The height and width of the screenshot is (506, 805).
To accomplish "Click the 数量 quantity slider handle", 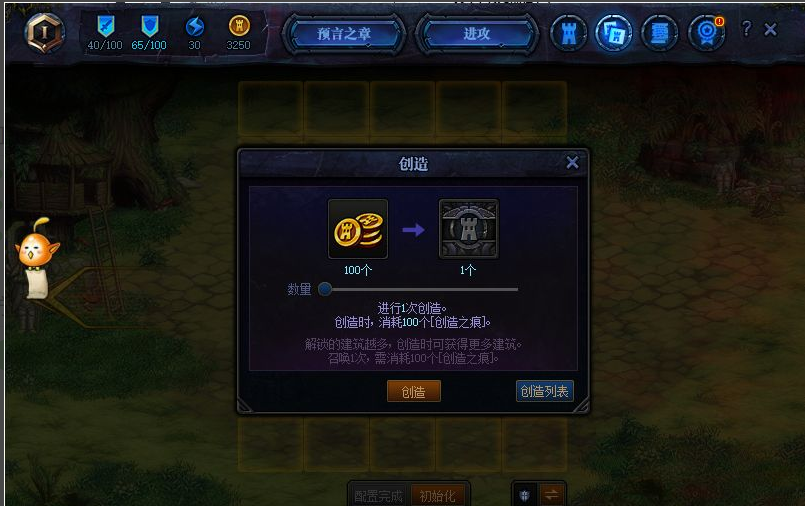I will coord(325,289).
